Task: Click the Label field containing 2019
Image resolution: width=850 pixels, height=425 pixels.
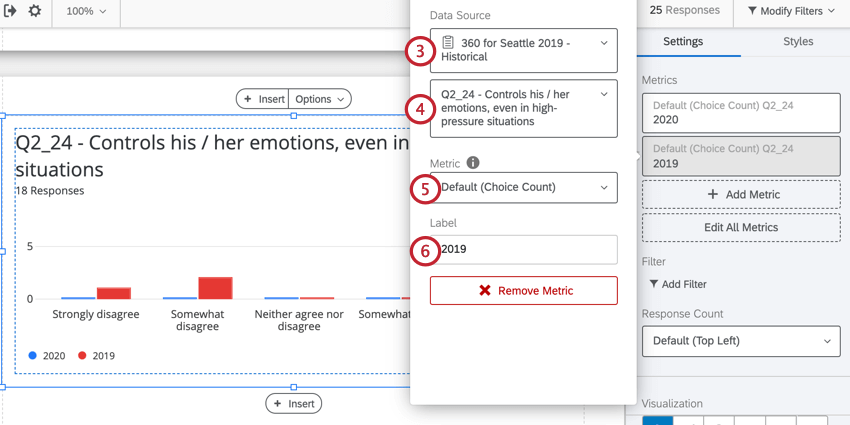Action: point(524,249)
